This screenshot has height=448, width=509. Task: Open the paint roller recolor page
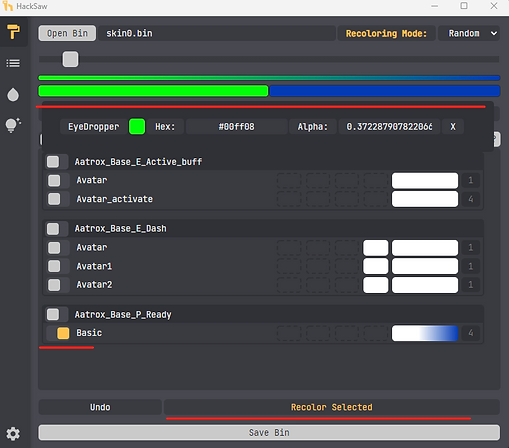(x=13, y=32)
